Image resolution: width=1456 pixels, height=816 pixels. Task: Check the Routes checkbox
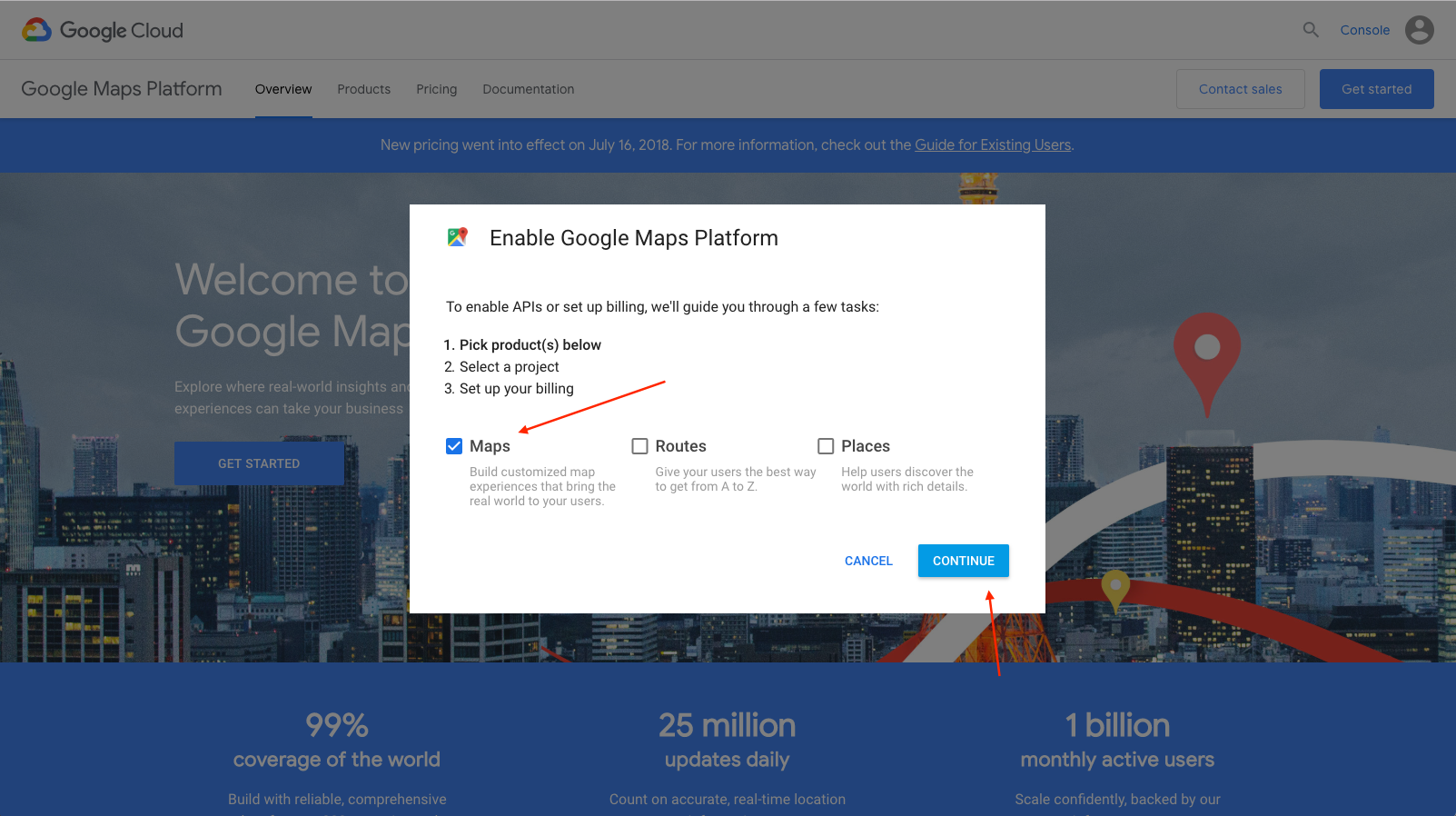pyautogui.click(x=640, y=446)
